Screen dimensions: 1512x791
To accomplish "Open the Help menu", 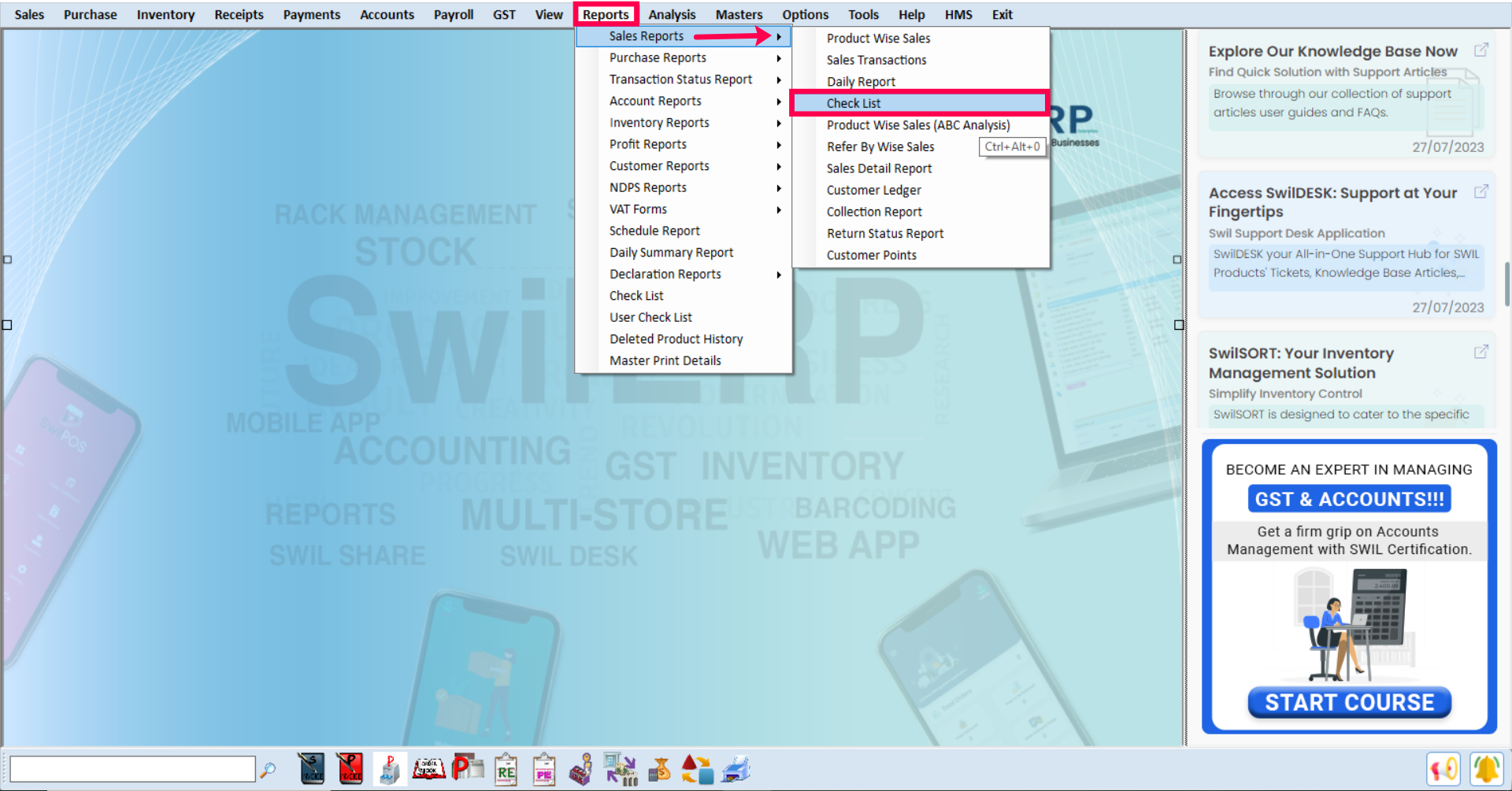I will tap(911, 14).
